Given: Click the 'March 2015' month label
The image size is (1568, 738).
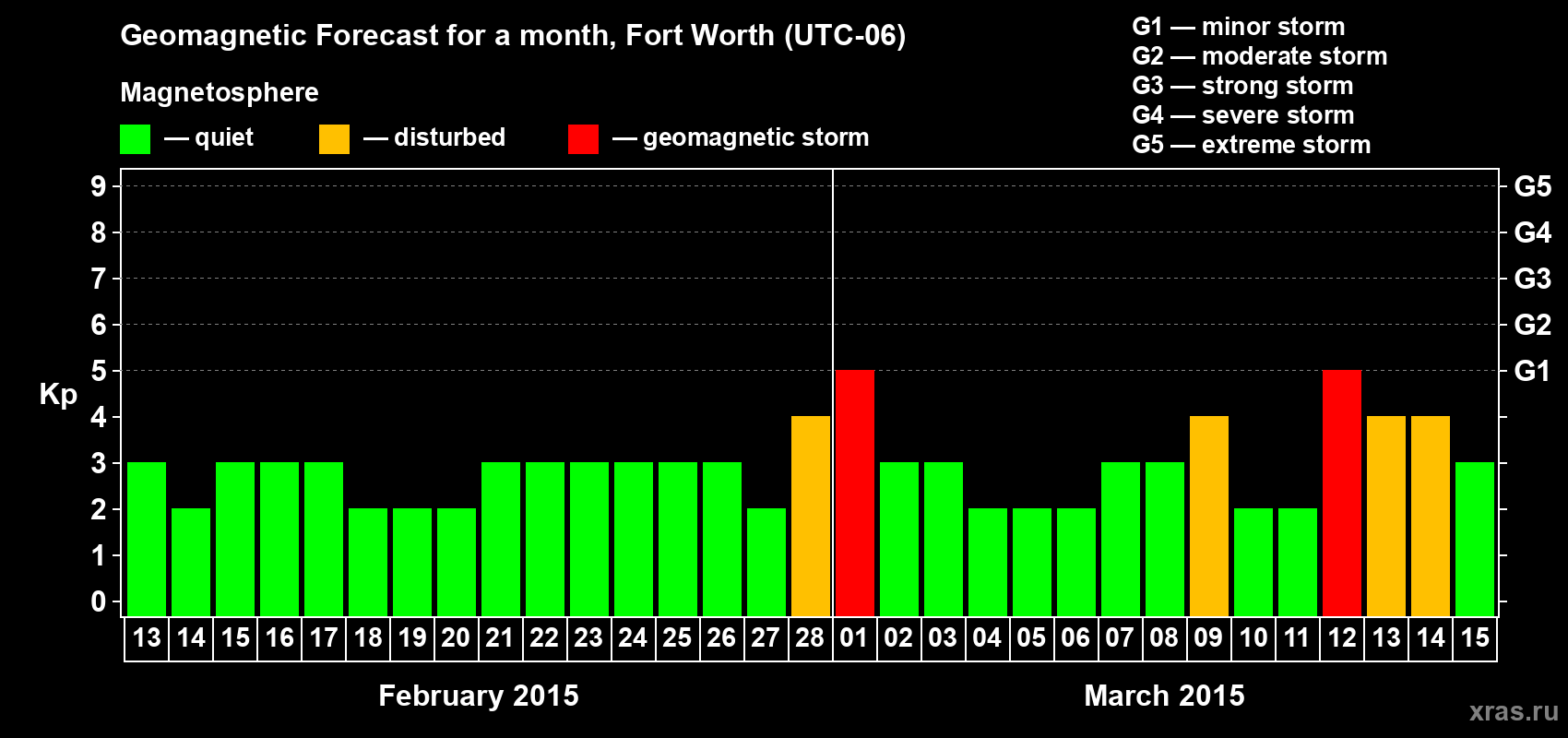Looking at the screenshot, I should (x=1164, y=696).
